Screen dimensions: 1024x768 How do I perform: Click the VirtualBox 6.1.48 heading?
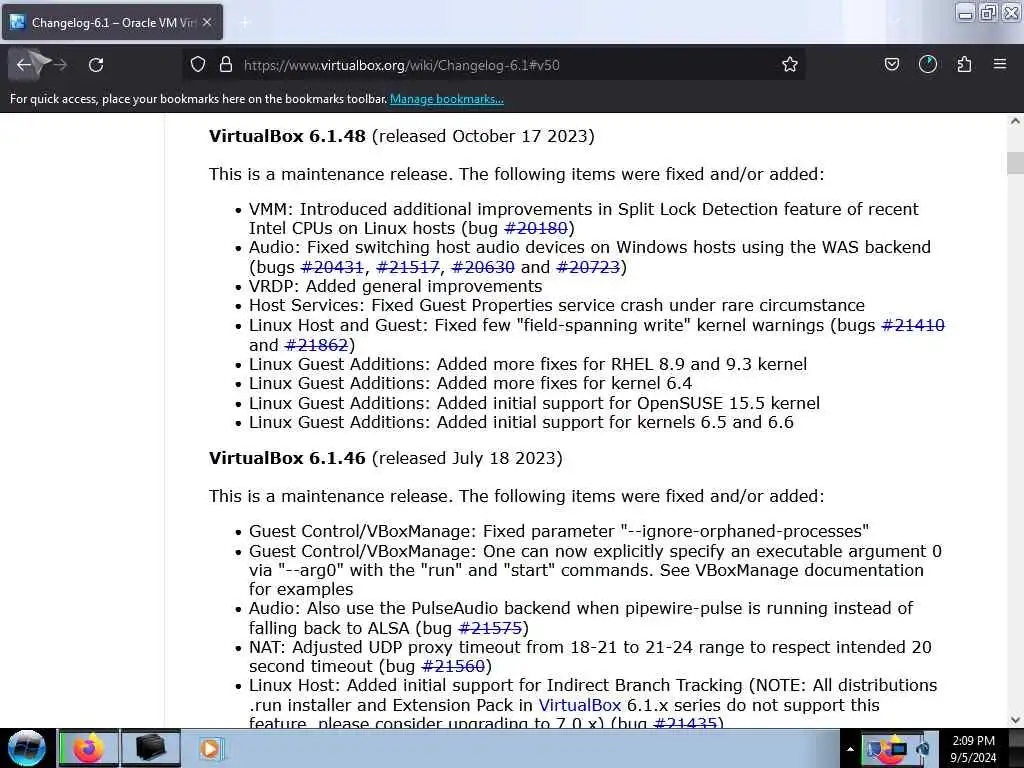tap(287, 136)
